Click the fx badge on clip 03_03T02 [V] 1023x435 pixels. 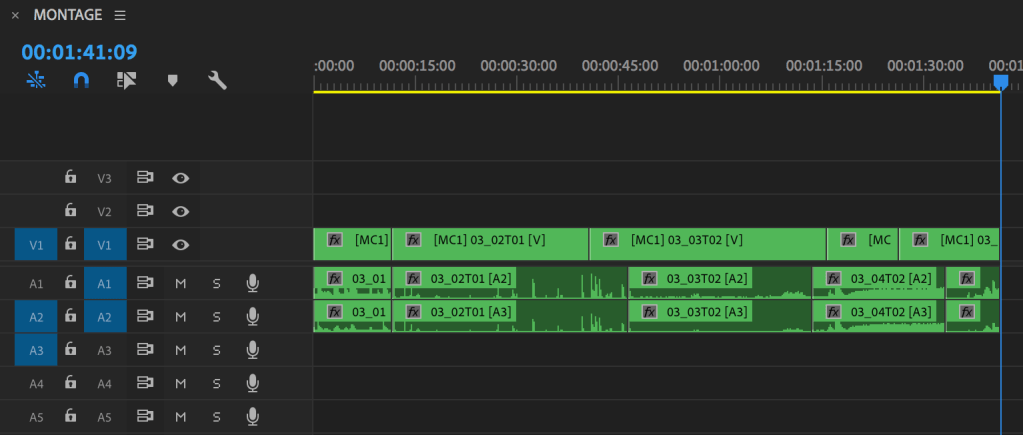click(x=608, y=240)
